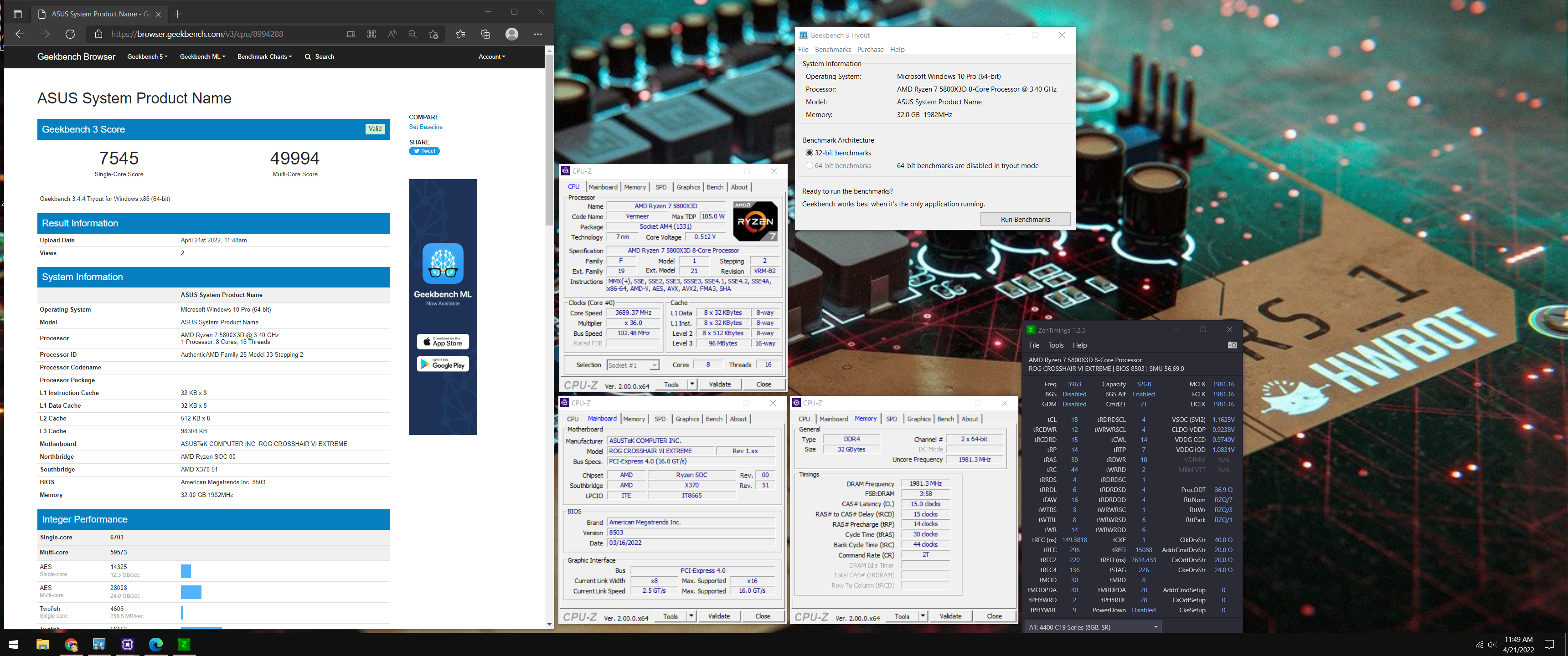This screenshot has height=656, width=1568.
Task: Click the browser address bar URL
Action: click(x=197, y=34)
